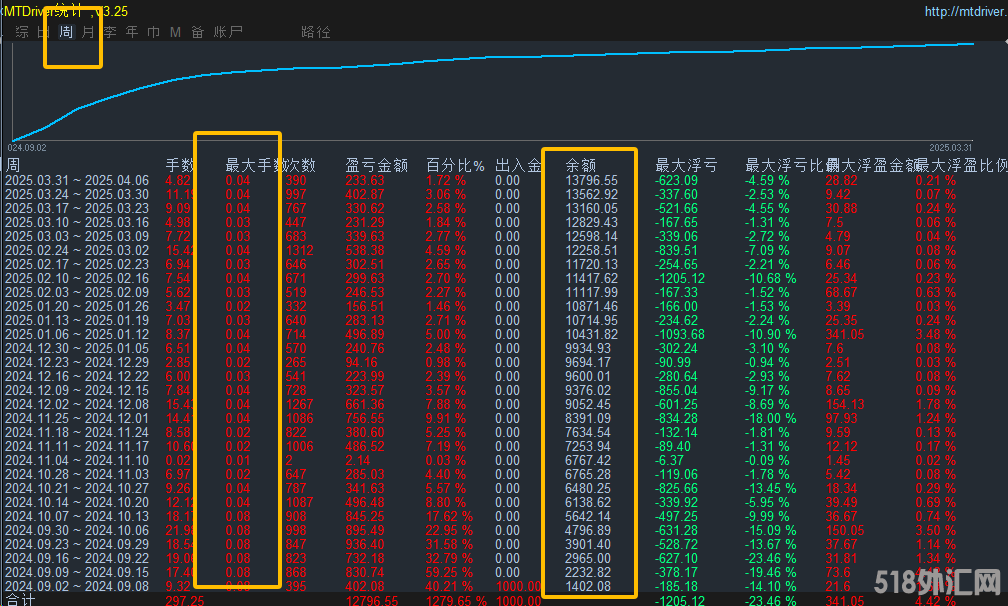Click profit amount 538.38

pos(364,250)
